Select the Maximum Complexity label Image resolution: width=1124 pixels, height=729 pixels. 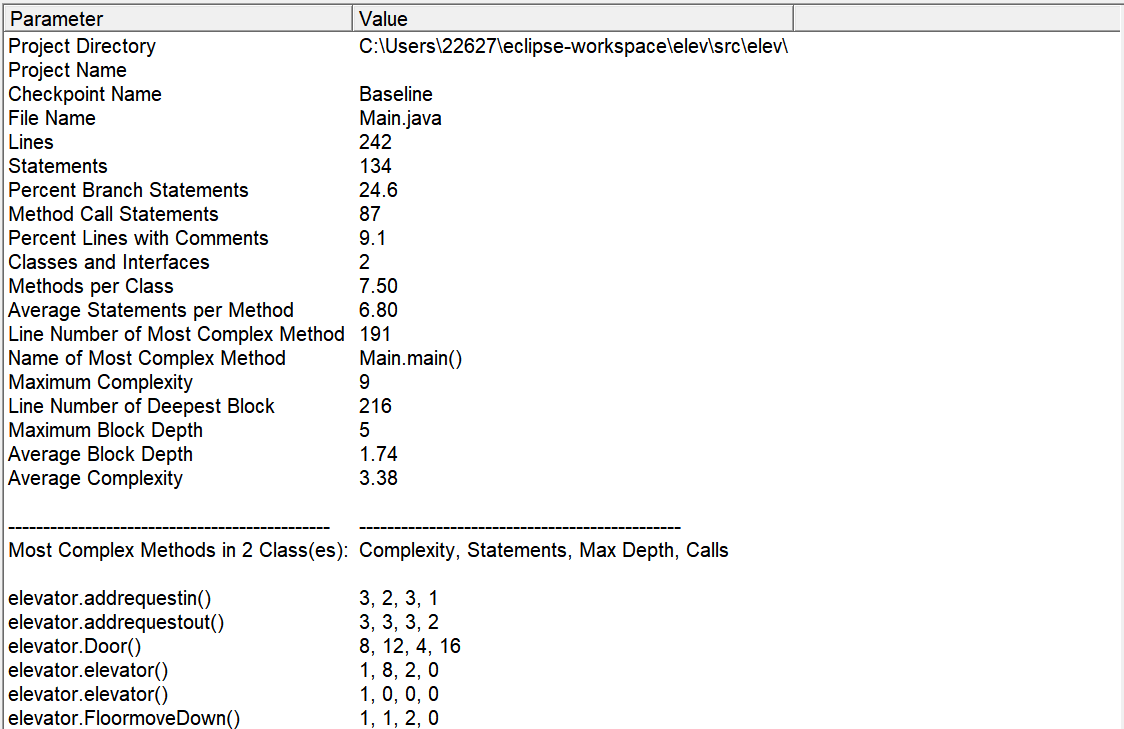pyautogui.click(x=100, y=383)
